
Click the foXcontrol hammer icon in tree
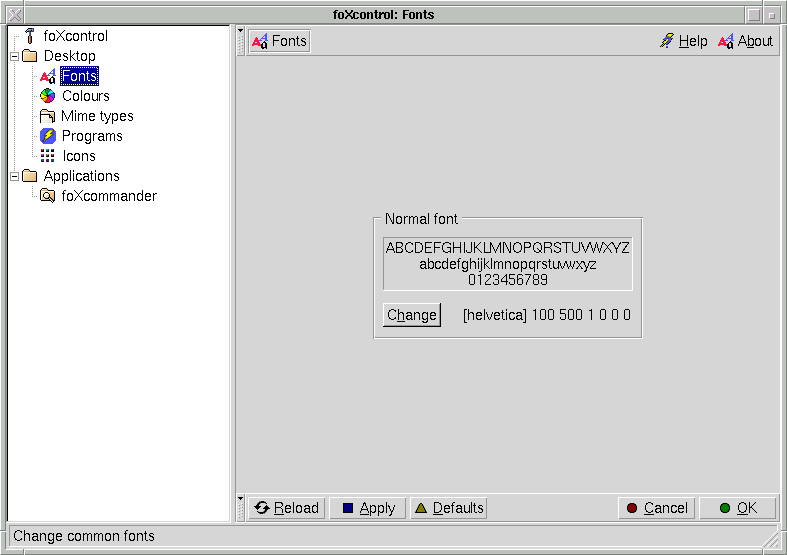click(x=30, y=36)
